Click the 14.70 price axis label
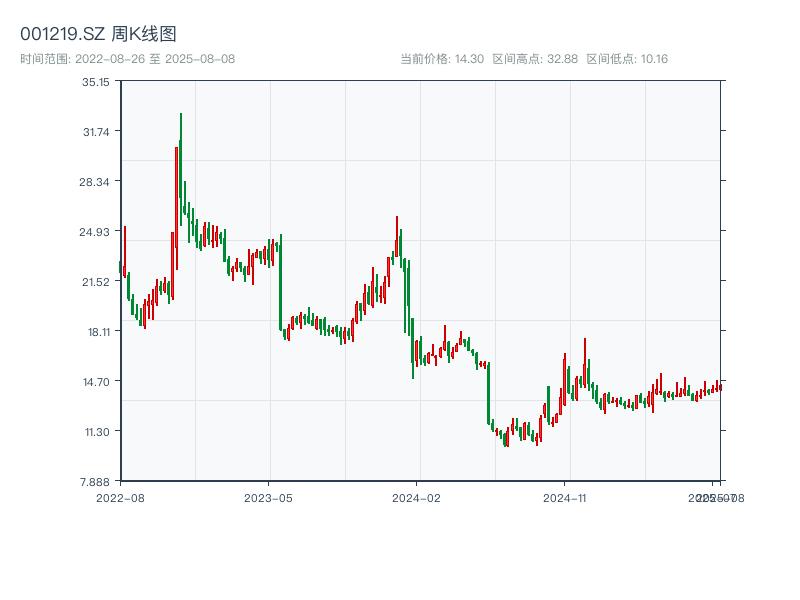This screenshot has height=600, width=800. tap(96, 382)
